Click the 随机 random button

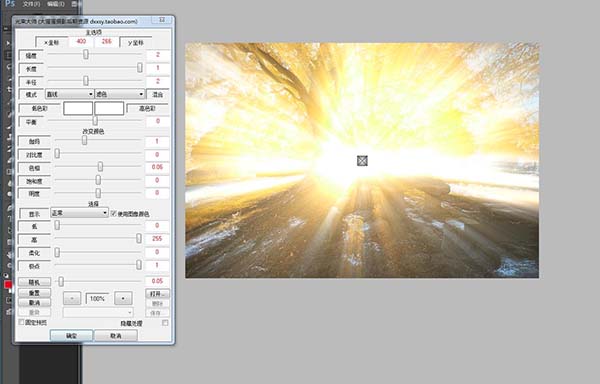click(x=34, y=282)
